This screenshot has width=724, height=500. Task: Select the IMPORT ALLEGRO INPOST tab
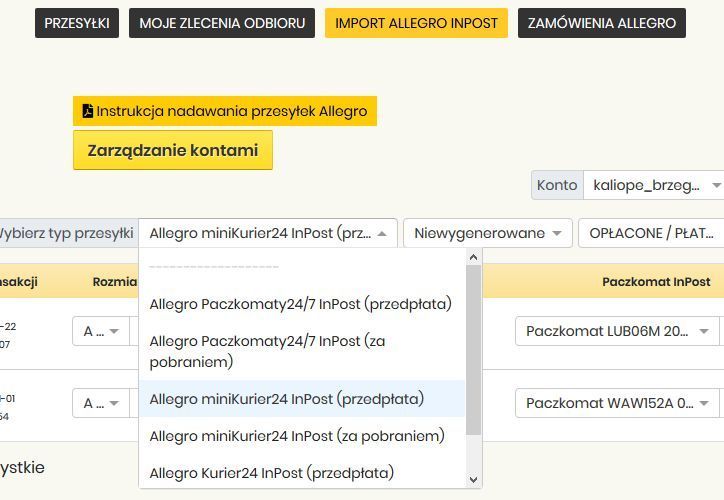(416, 23)
